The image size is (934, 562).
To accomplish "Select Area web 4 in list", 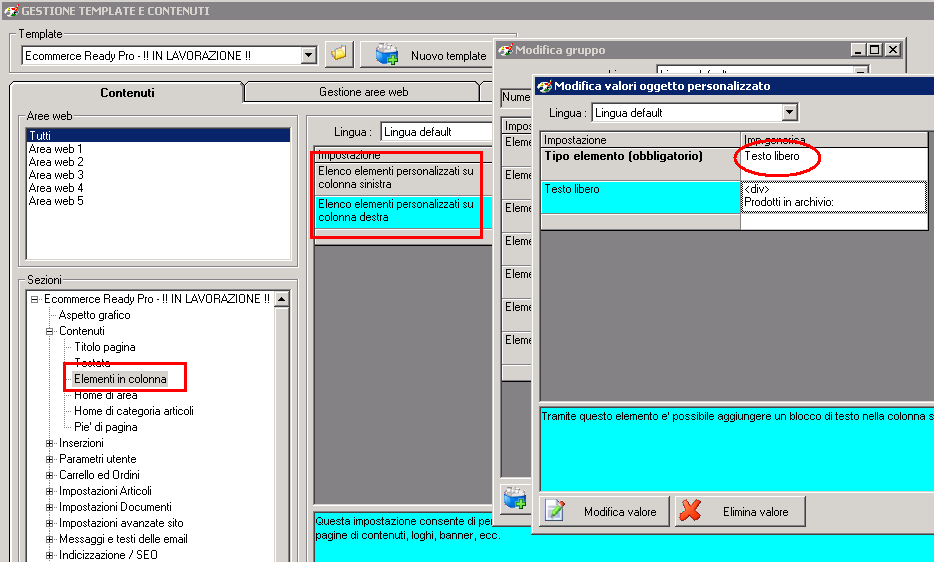I will pyautogui.click(x=56, y=188).
